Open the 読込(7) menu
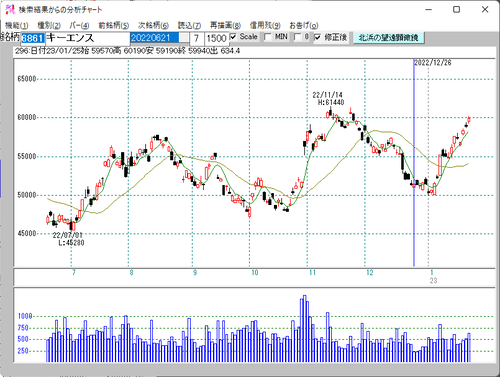This screenshot has width=500, height=377. (x=189, y=25)
